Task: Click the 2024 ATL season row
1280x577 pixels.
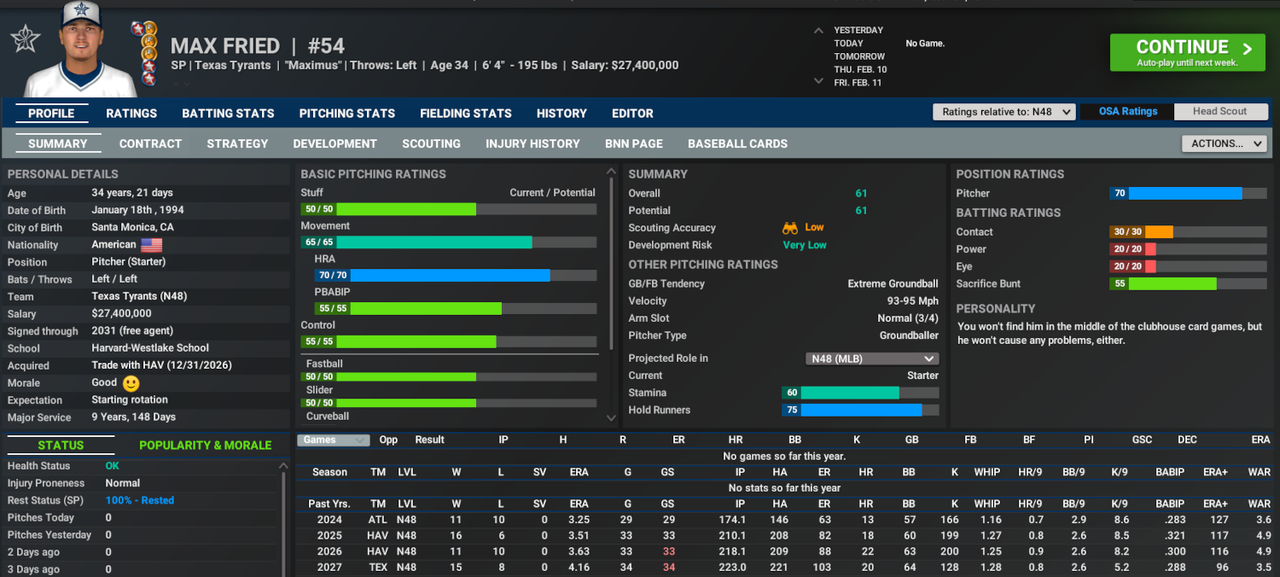Action: coord(788,520)
